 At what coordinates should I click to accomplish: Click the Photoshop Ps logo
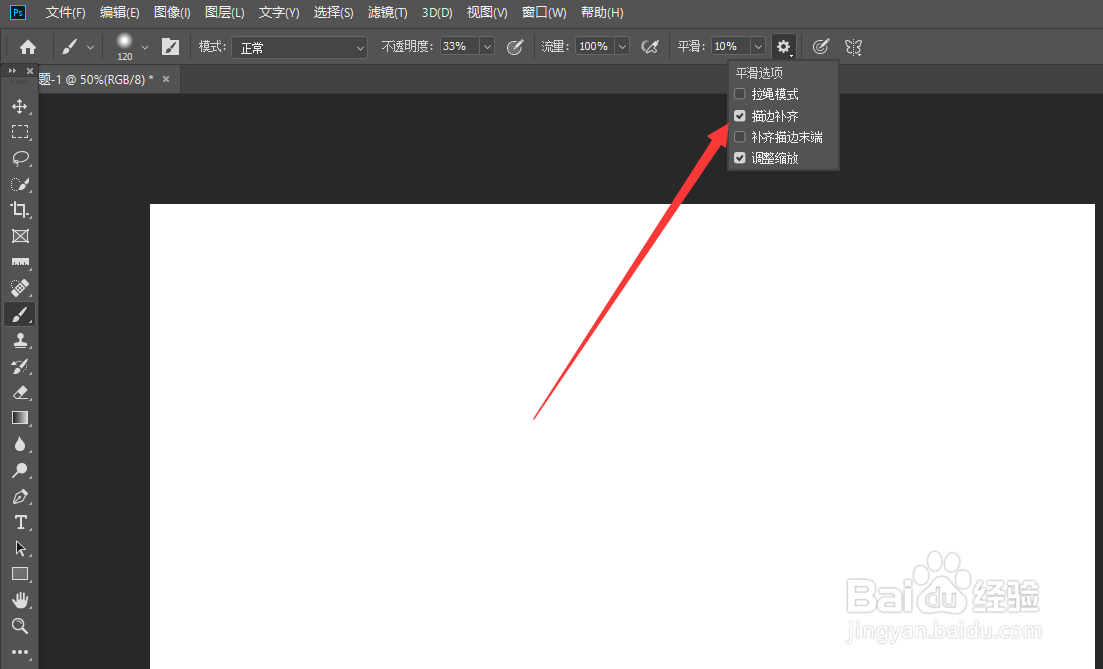point(18,13)
